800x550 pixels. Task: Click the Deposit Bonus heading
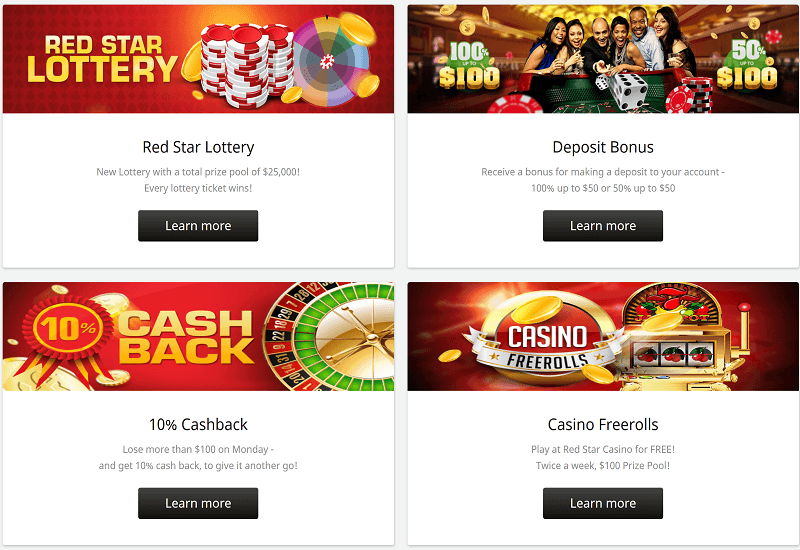[x=603, y=147]
